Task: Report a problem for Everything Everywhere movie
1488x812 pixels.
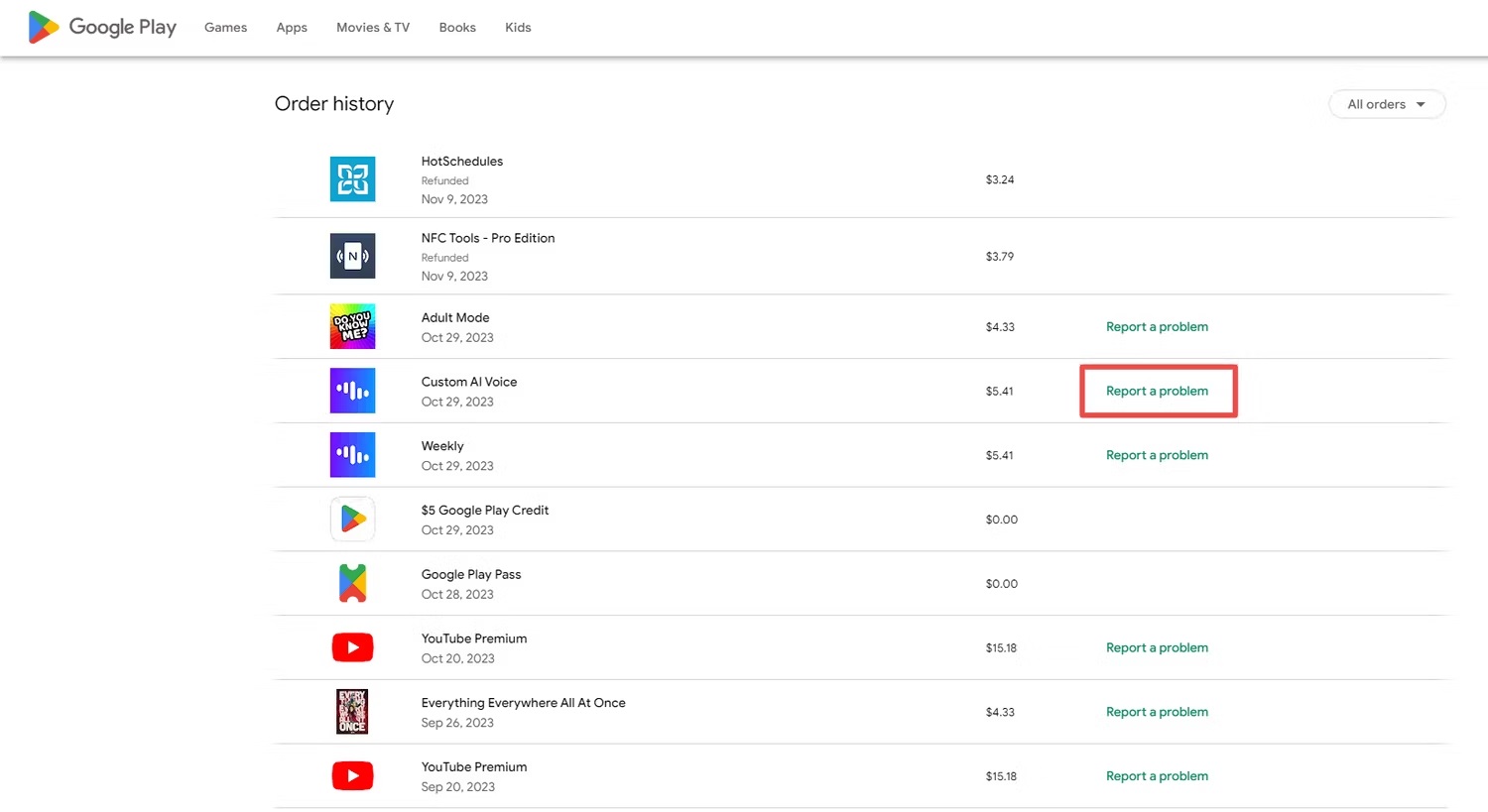Action: tap(1157, 712)
